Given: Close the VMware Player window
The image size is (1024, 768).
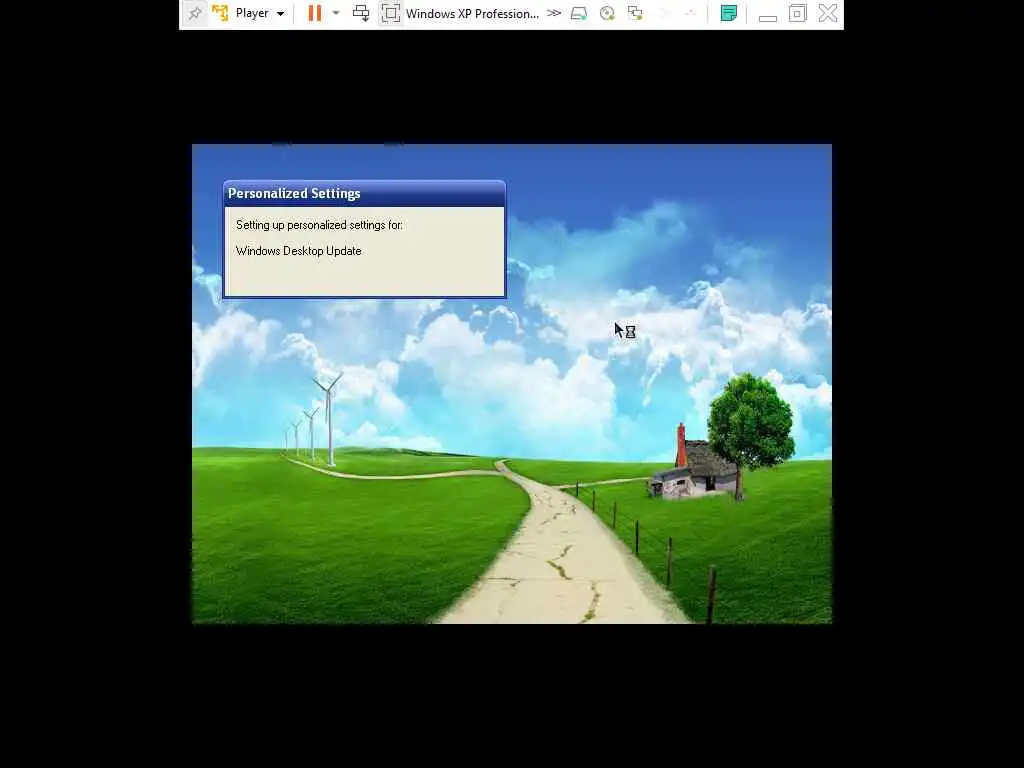Looking at the screenshot, I should pyautogui.click(x=827, y=13).
